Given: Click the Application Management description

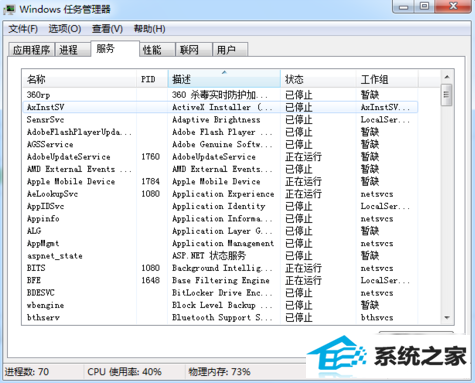Looking at the screenshot, I should coord(223,243).
